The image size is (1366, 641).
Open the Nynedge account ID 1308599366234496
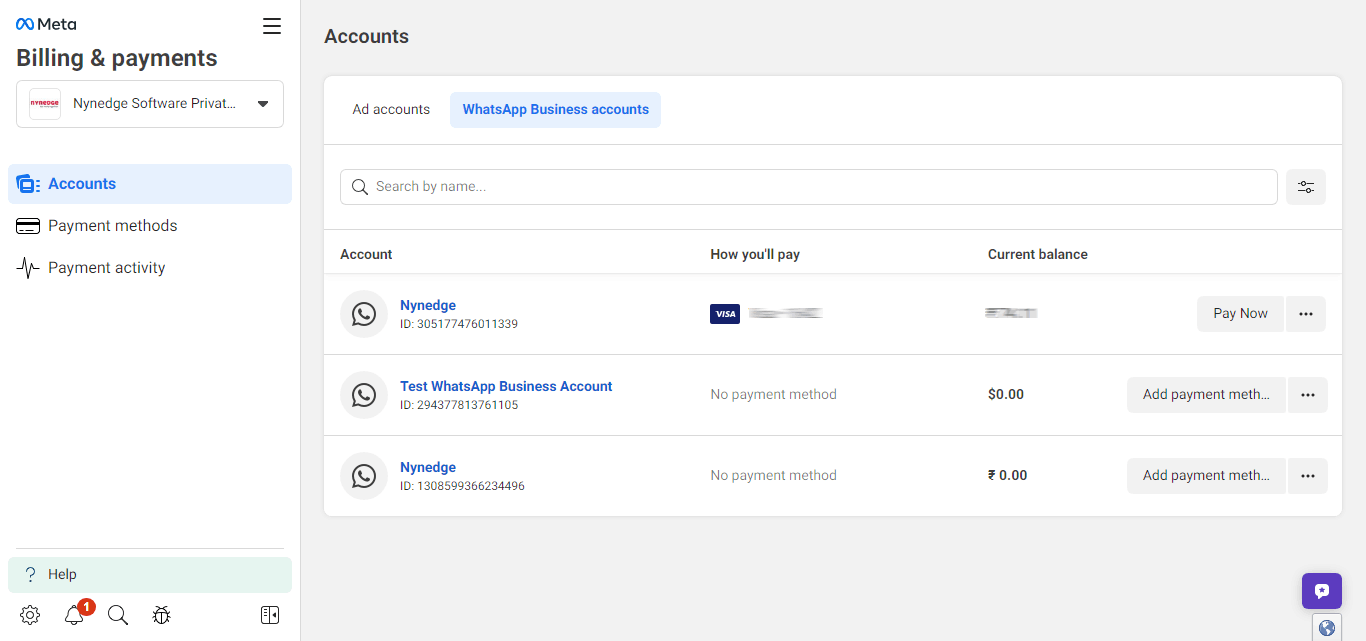click(x=428, y=467)
